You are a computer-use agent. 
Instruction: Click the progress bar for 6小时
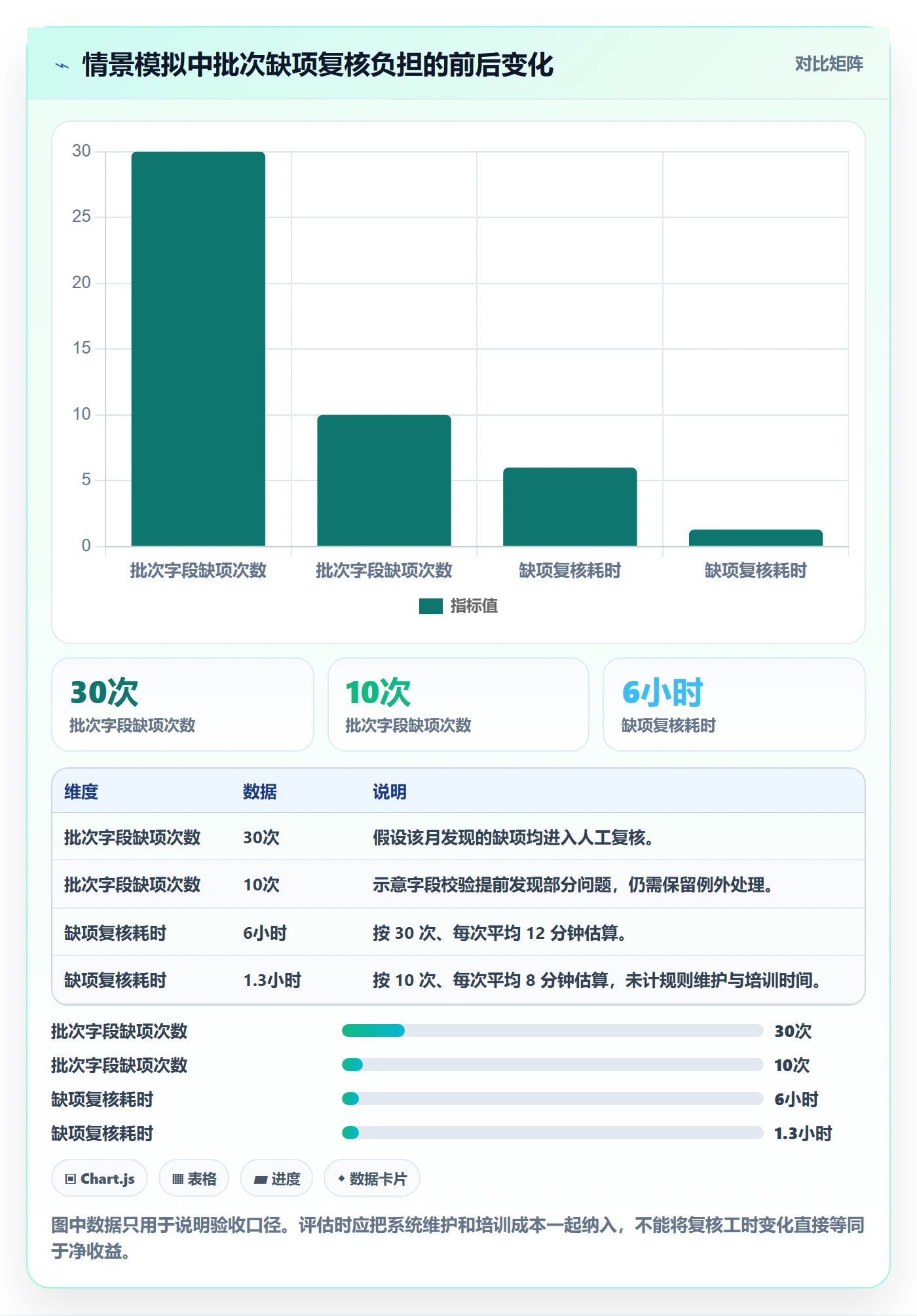click(552, 1099)
